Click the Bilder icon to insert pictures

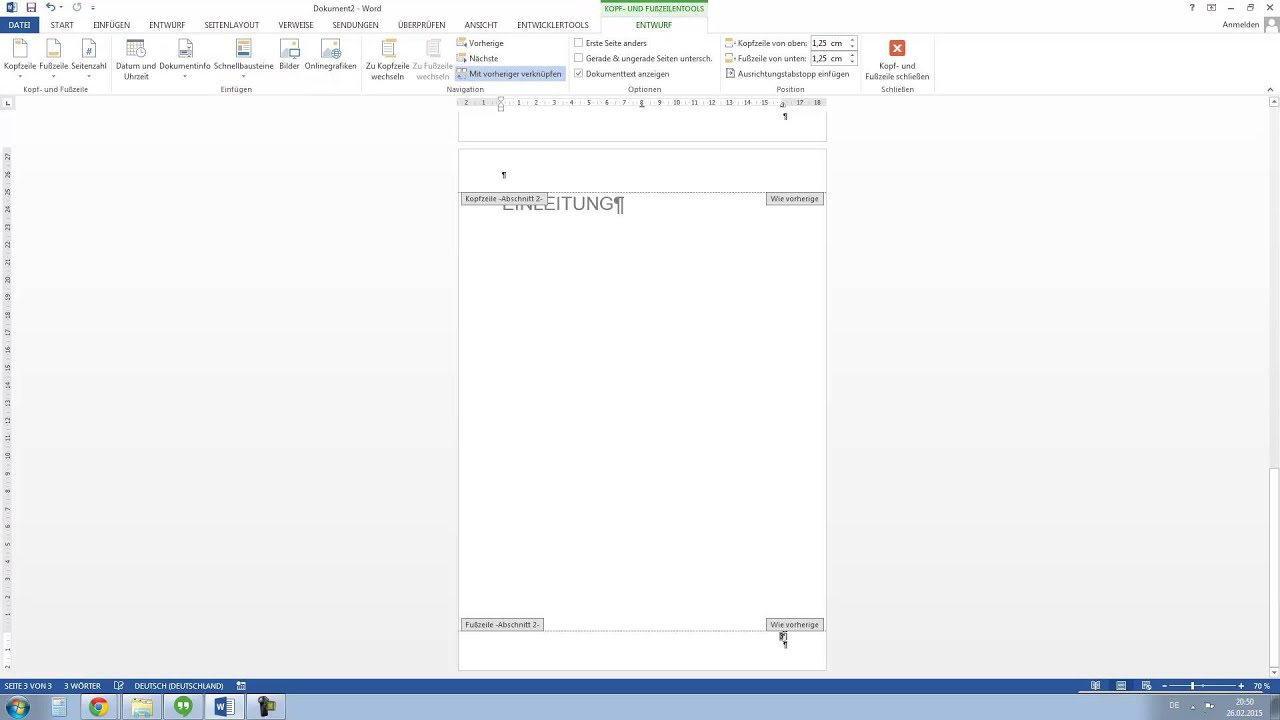click(289, 56)
